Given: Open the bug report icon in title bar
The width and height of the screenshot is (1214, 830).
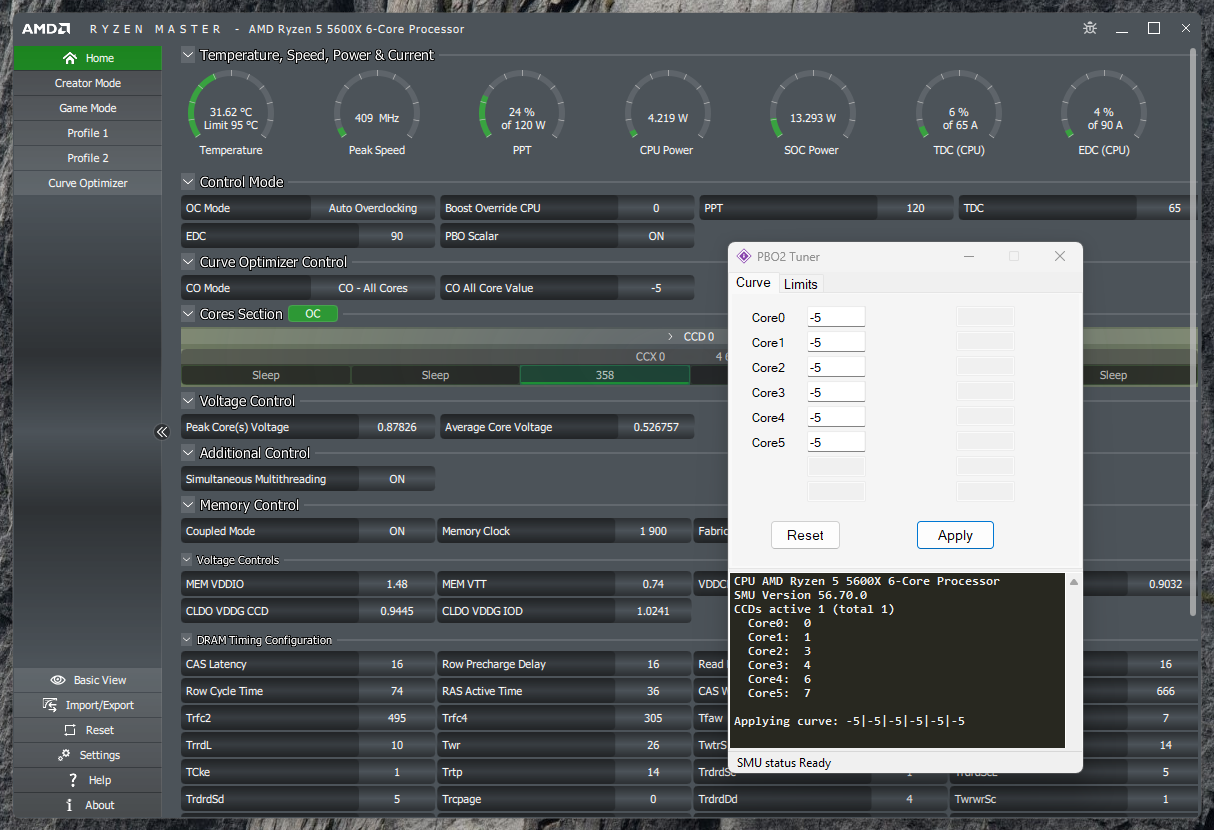Looking at the screenshot, I should pyautogui.click(x=1090, y=28).
